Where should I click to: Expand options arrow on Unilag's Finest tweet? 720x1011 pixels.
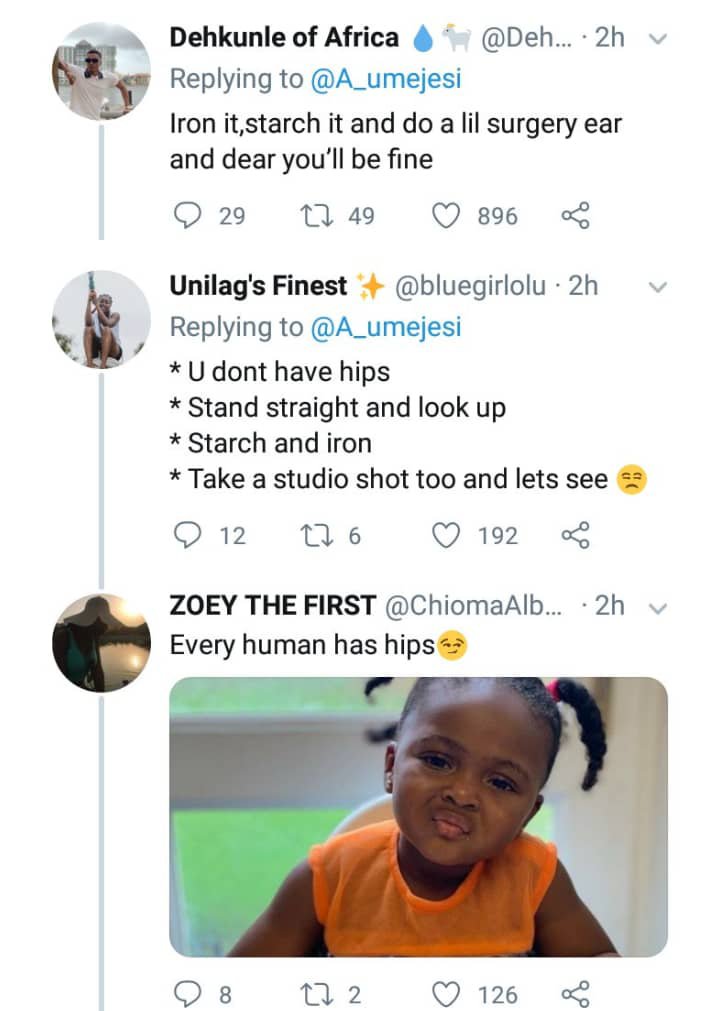tap(657, 287)
